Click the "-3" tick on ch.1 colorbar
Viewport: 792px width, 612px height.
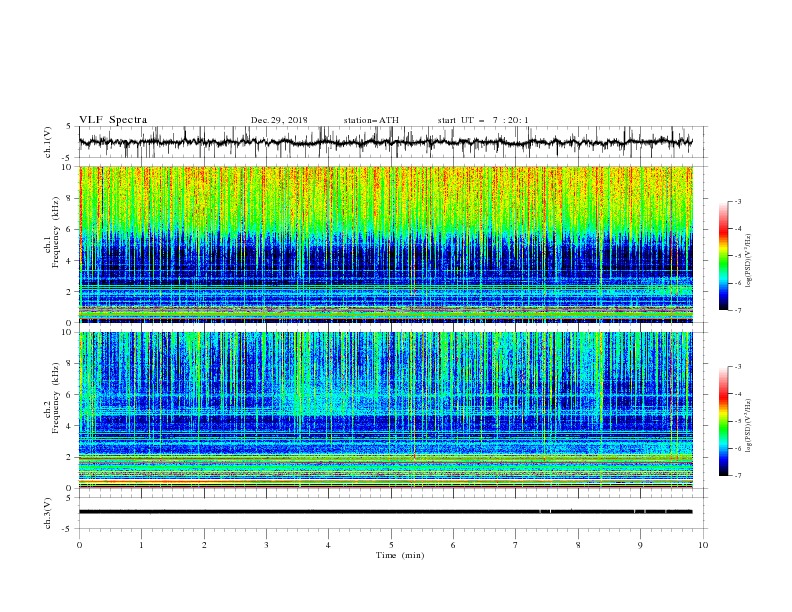point(737,201)
